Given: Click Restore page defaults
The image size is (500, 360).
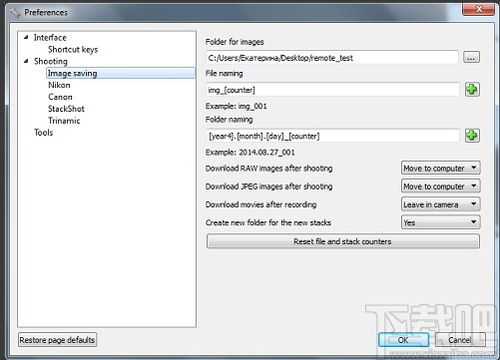Looking at the screenshot, I should pos(57,340).
